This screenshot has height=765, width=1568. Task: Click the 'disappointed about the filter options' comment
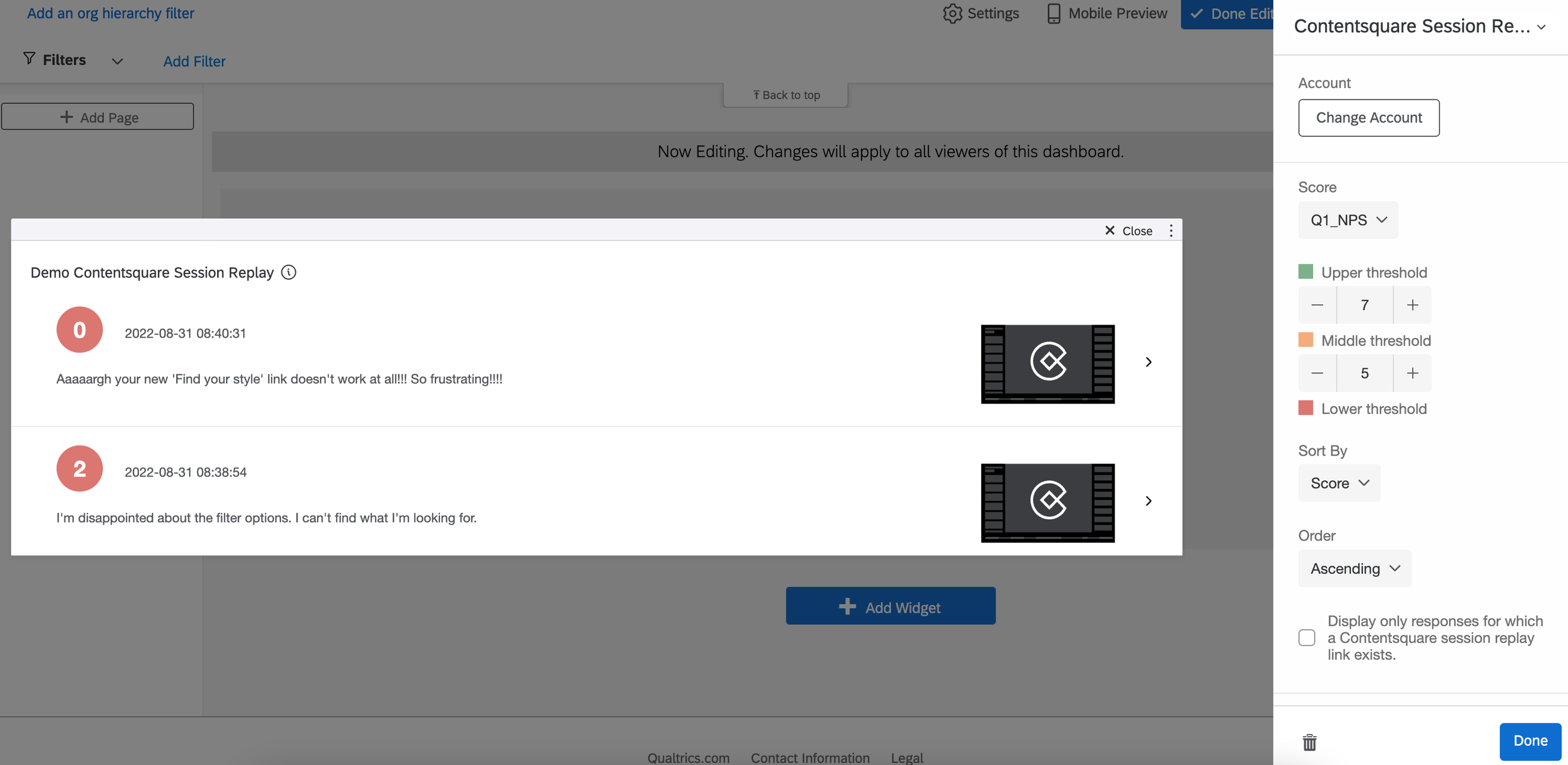click(266, 518)
